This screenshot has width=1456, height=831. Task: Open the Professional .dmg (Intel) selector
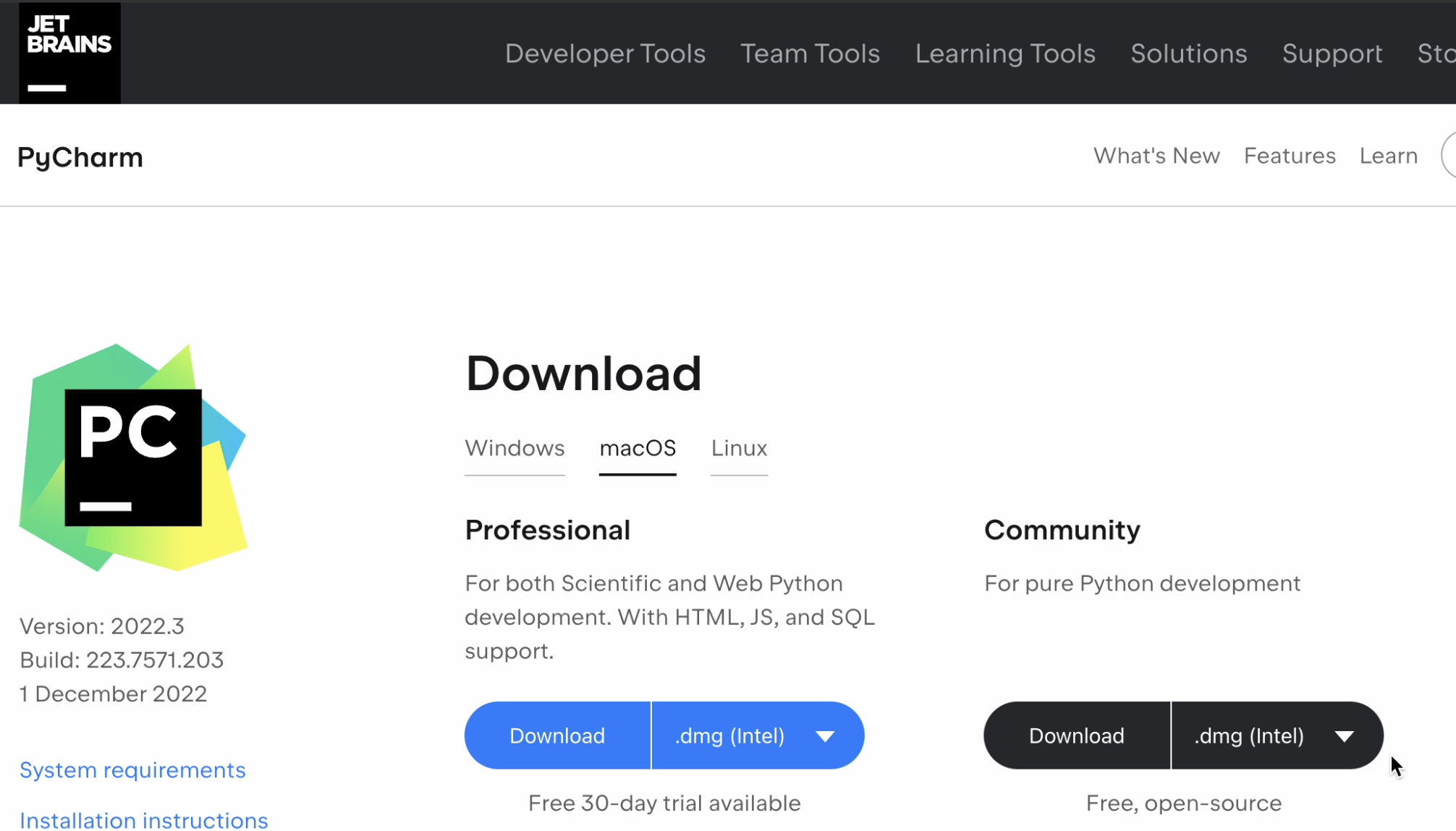[x=730, y=736]
